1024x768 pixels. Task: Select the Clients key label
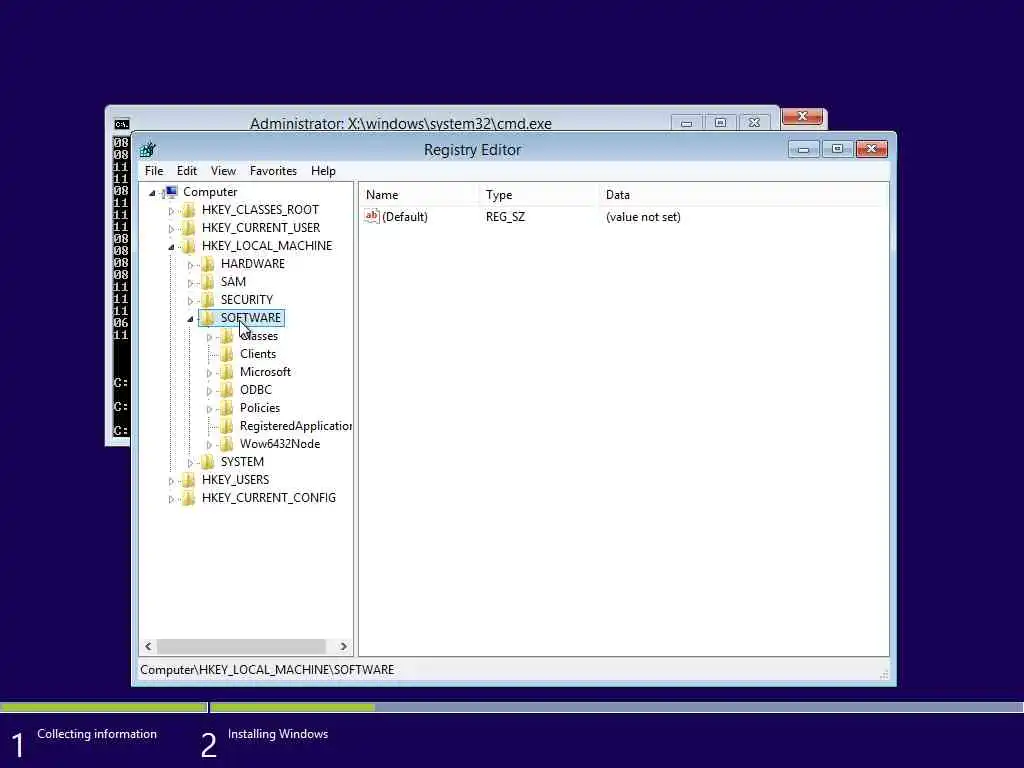click(x=258, y=354)
